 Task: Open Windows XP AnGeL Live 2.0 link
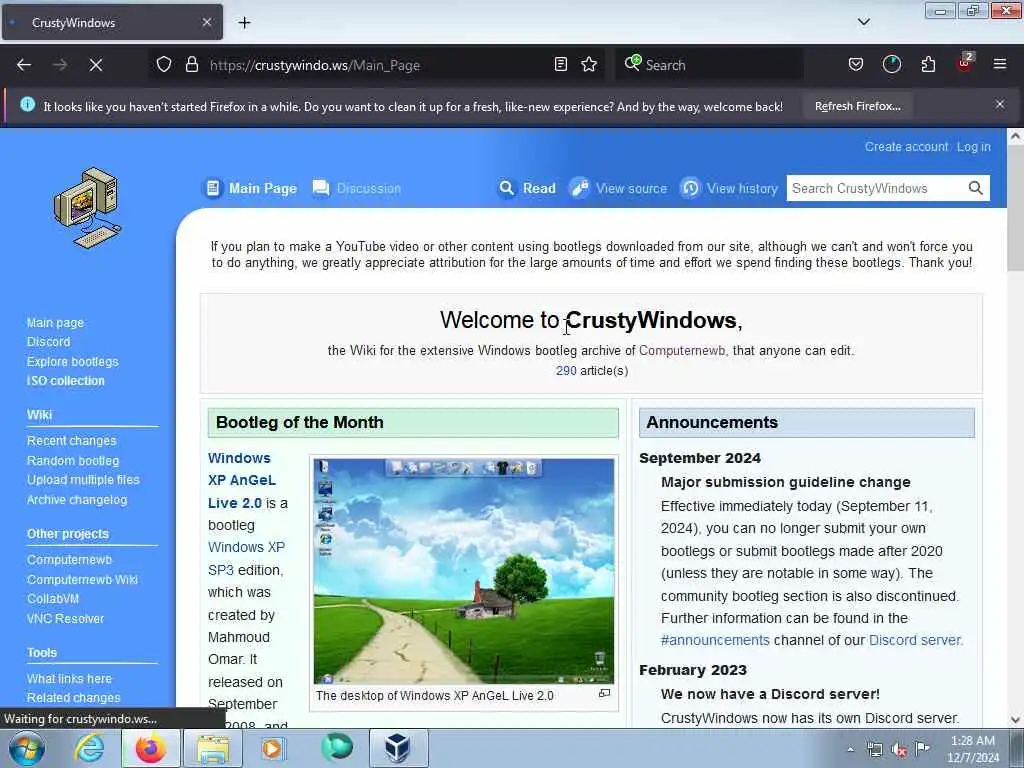[242, 480]
